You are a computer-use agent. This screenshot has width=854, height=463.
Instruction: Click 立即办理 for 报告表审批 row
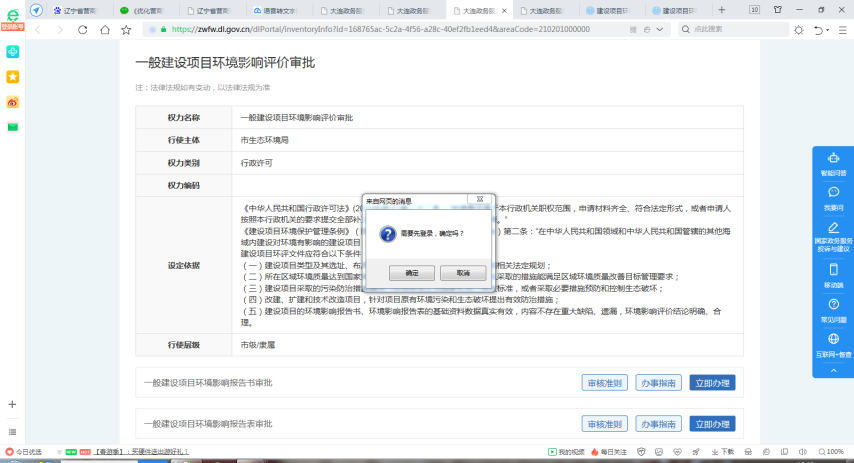712,424
